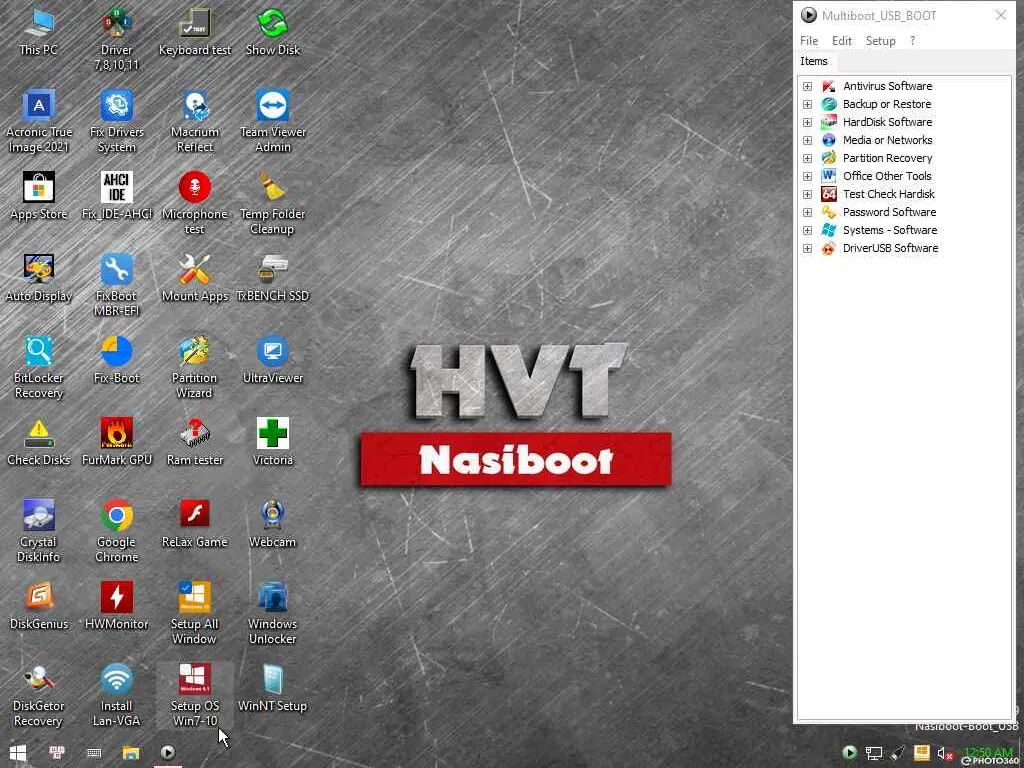The image size is (1024, 768).
Task: Select the WinNT Setup icon
Action: pos(272,688)
